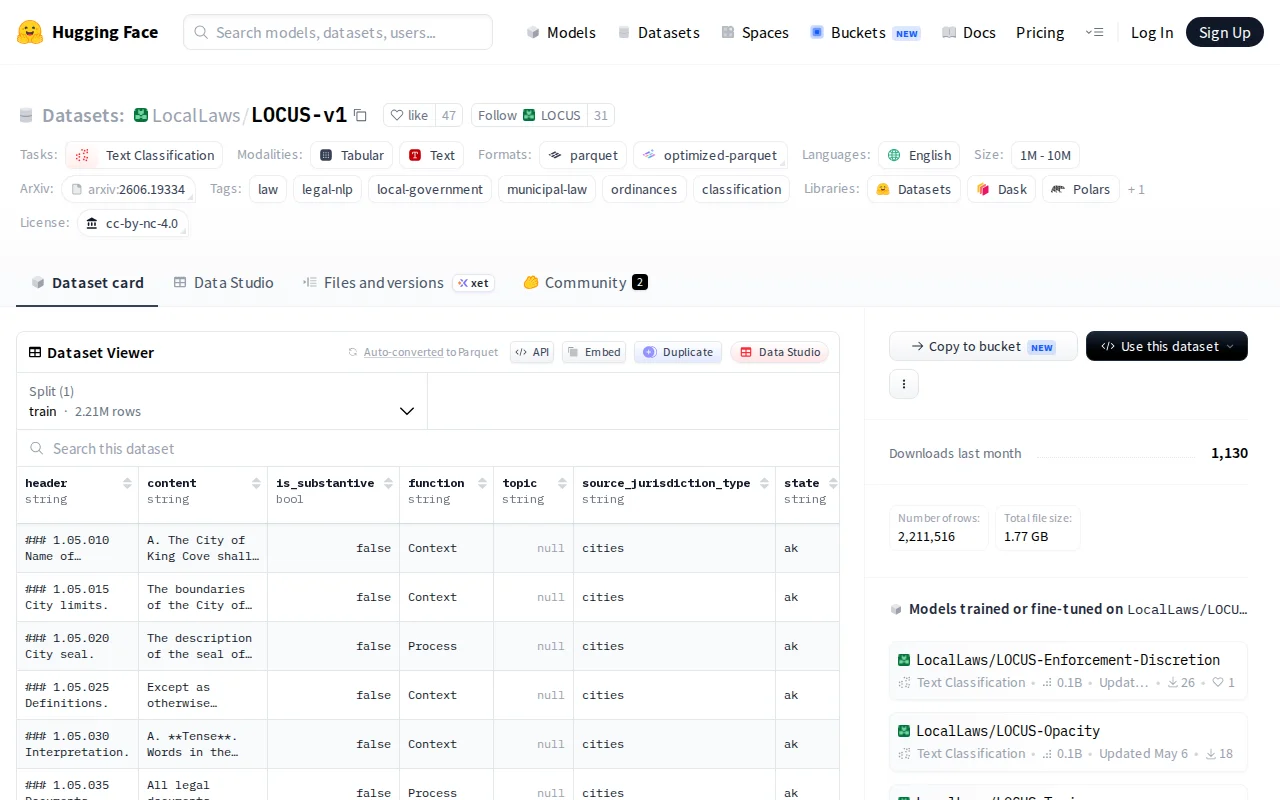Switch to the Dataset card tab
This screenshot has height=800, width=1280.
(87, 283)
